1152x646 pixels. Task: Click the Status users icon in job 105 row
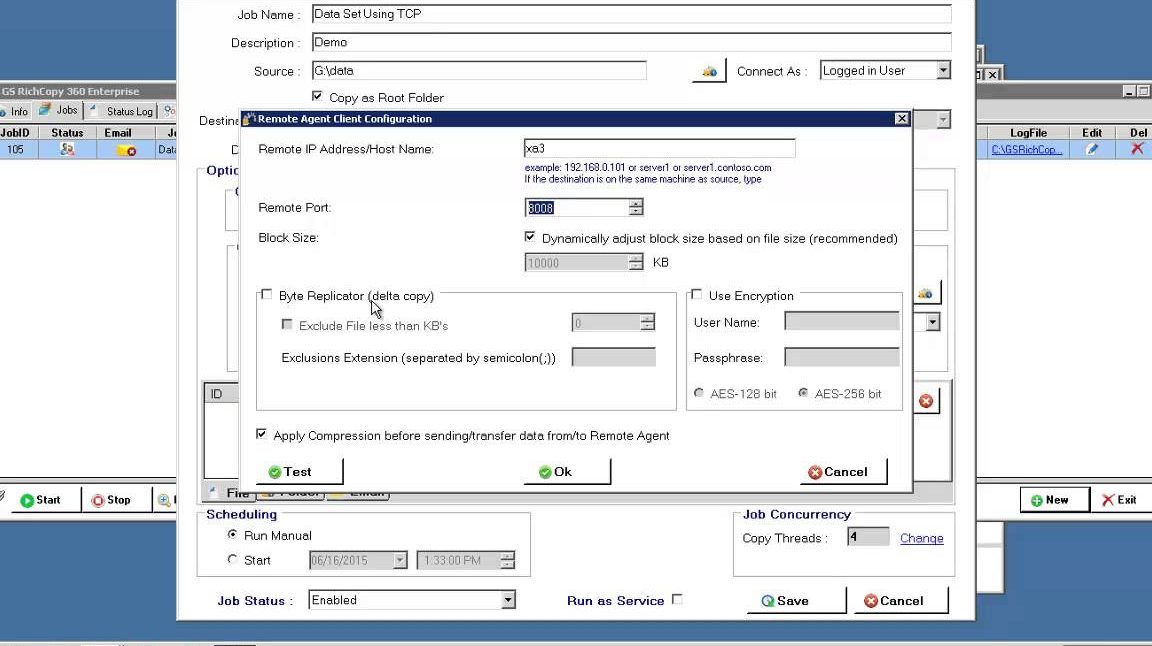[x=67, y=149]
